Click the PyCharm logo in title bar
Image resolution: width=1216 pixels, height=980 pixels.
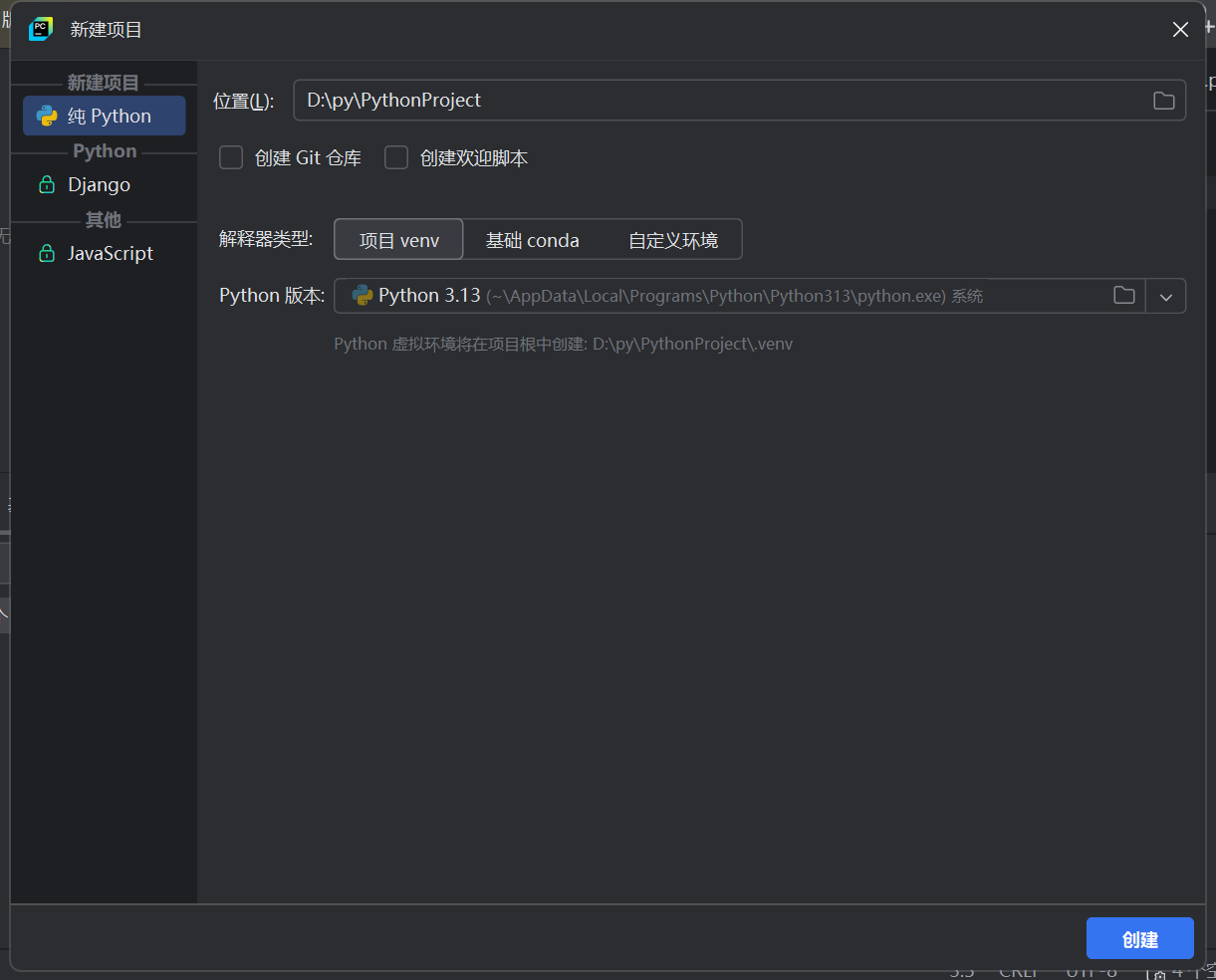41,29
